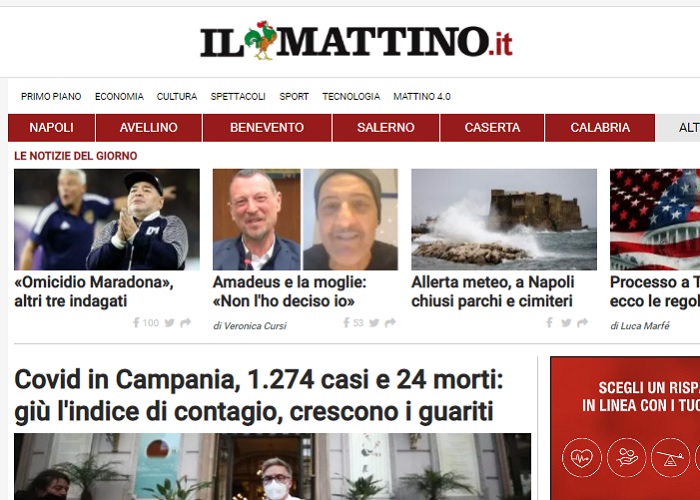Click share arrow under Maradona article
700x500 pixels.
coord(186,322)
